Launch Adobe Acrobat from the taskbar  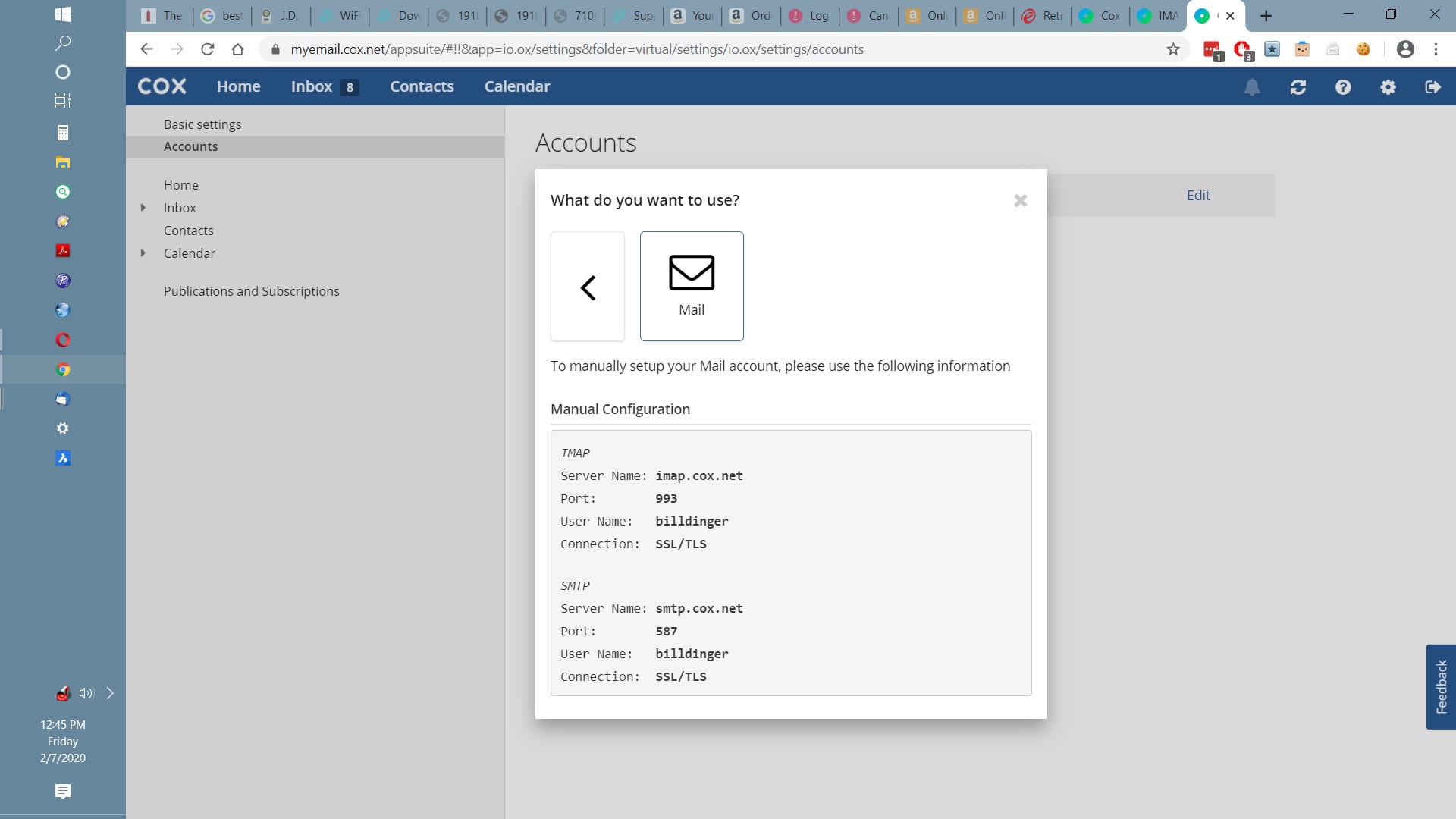[x=63, y=251]
